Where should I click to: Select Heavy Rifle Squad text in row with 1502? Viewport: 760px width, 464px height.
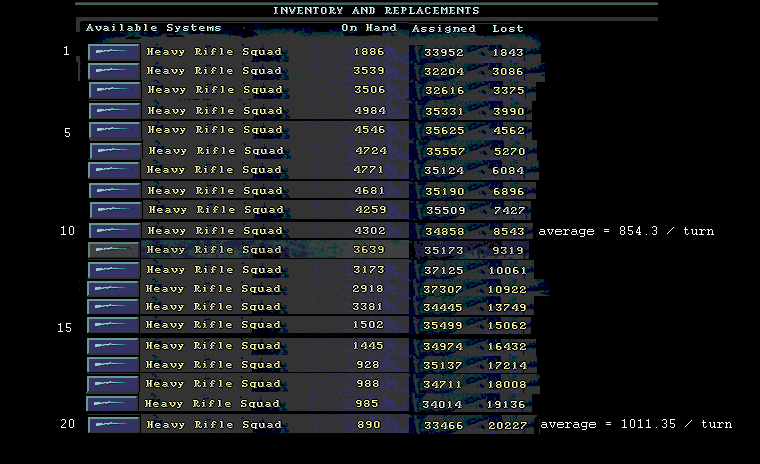pyautogui.click(x=213, y=325)
